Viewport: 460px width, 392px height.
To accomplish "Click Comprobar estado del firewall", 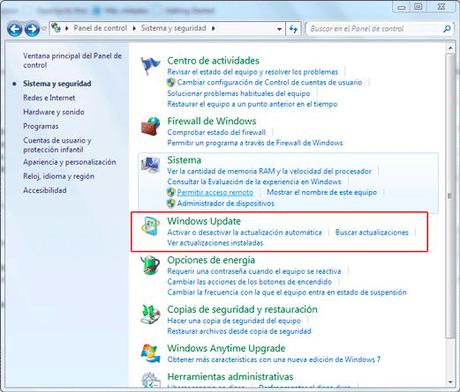I will tap(216, 132).
